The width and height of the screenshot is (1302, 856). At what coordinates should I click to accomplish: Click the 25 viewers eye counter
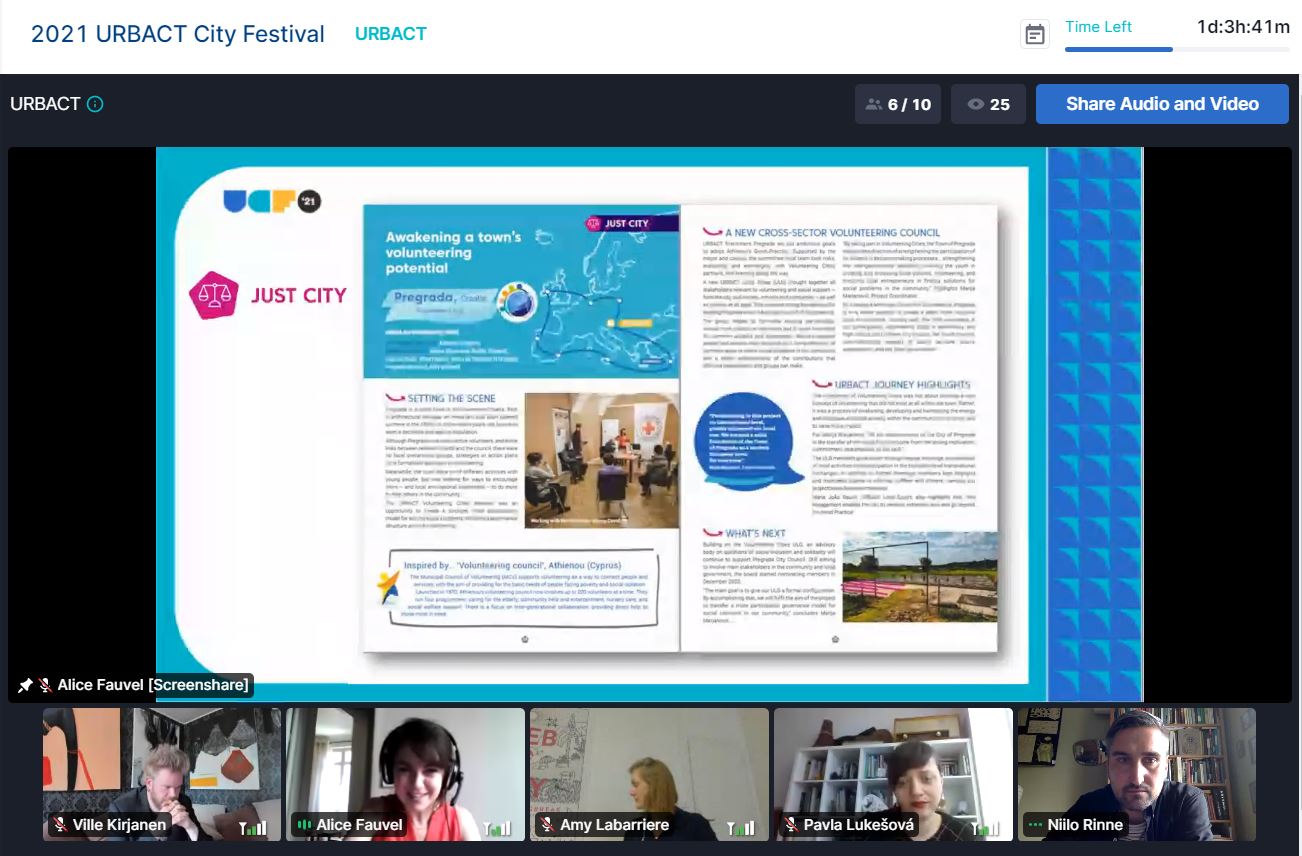[x=988, y=104]
